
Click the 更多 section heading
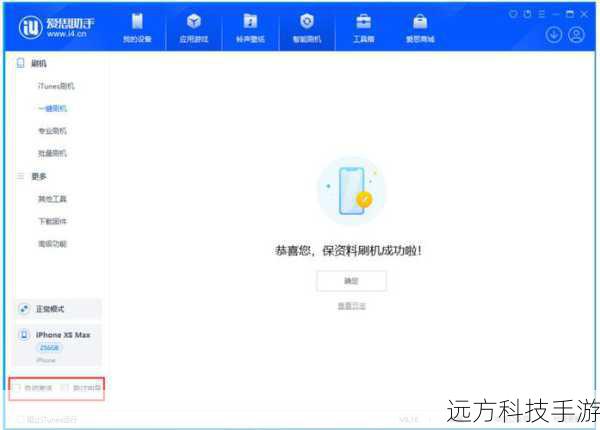pos(39,176)
